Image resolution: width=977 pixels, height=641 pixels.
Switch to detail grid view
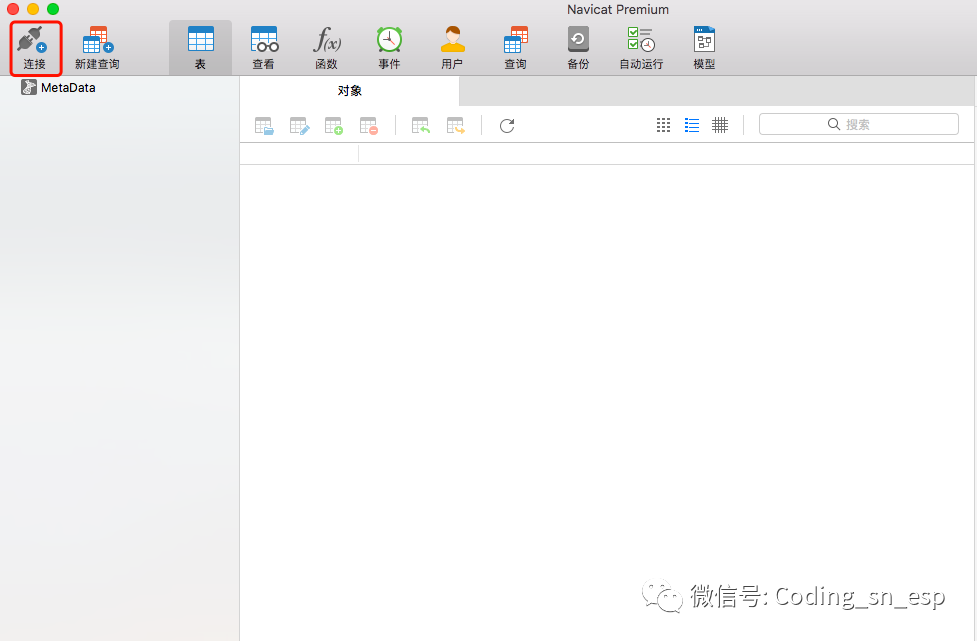(x=720, y=125)
